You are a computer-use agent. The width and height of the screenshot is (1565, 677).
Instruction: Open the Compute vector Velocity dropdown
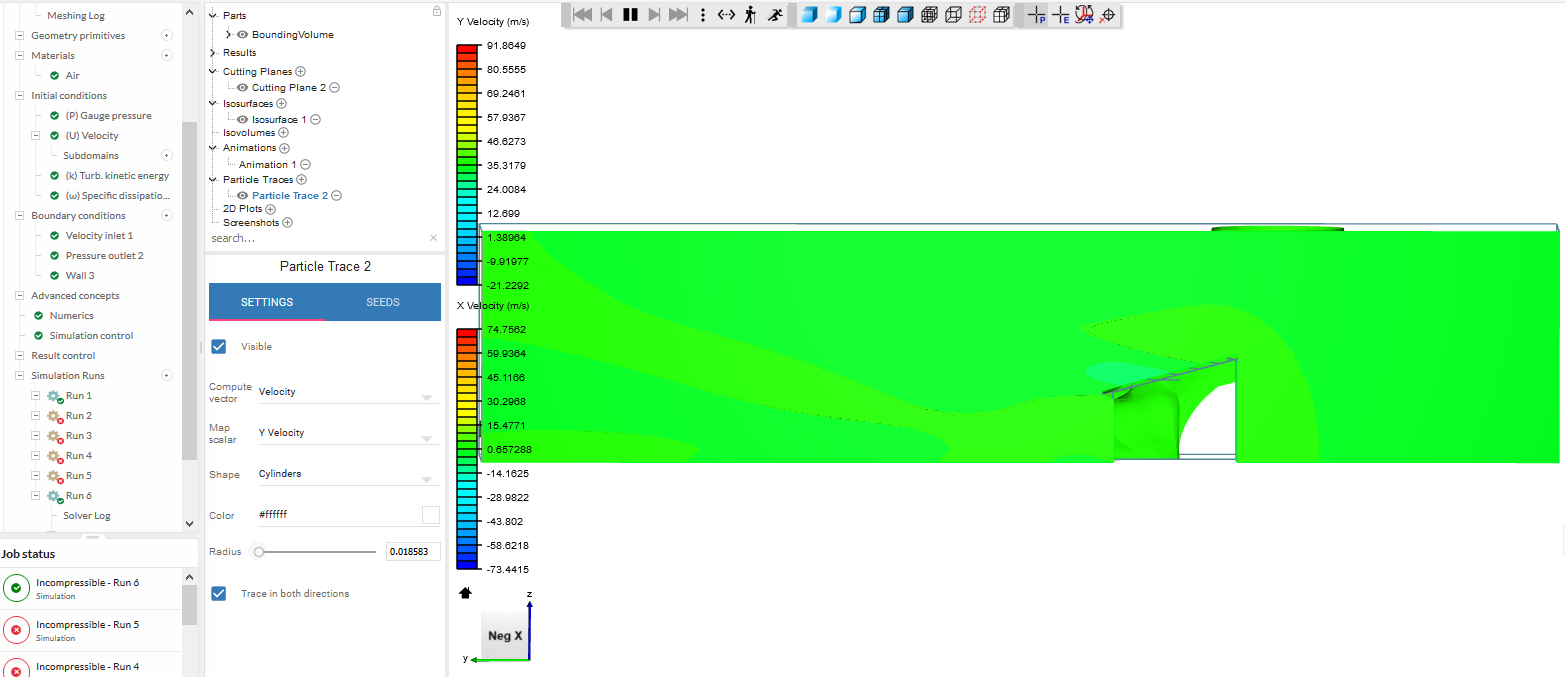pos(348,392)
